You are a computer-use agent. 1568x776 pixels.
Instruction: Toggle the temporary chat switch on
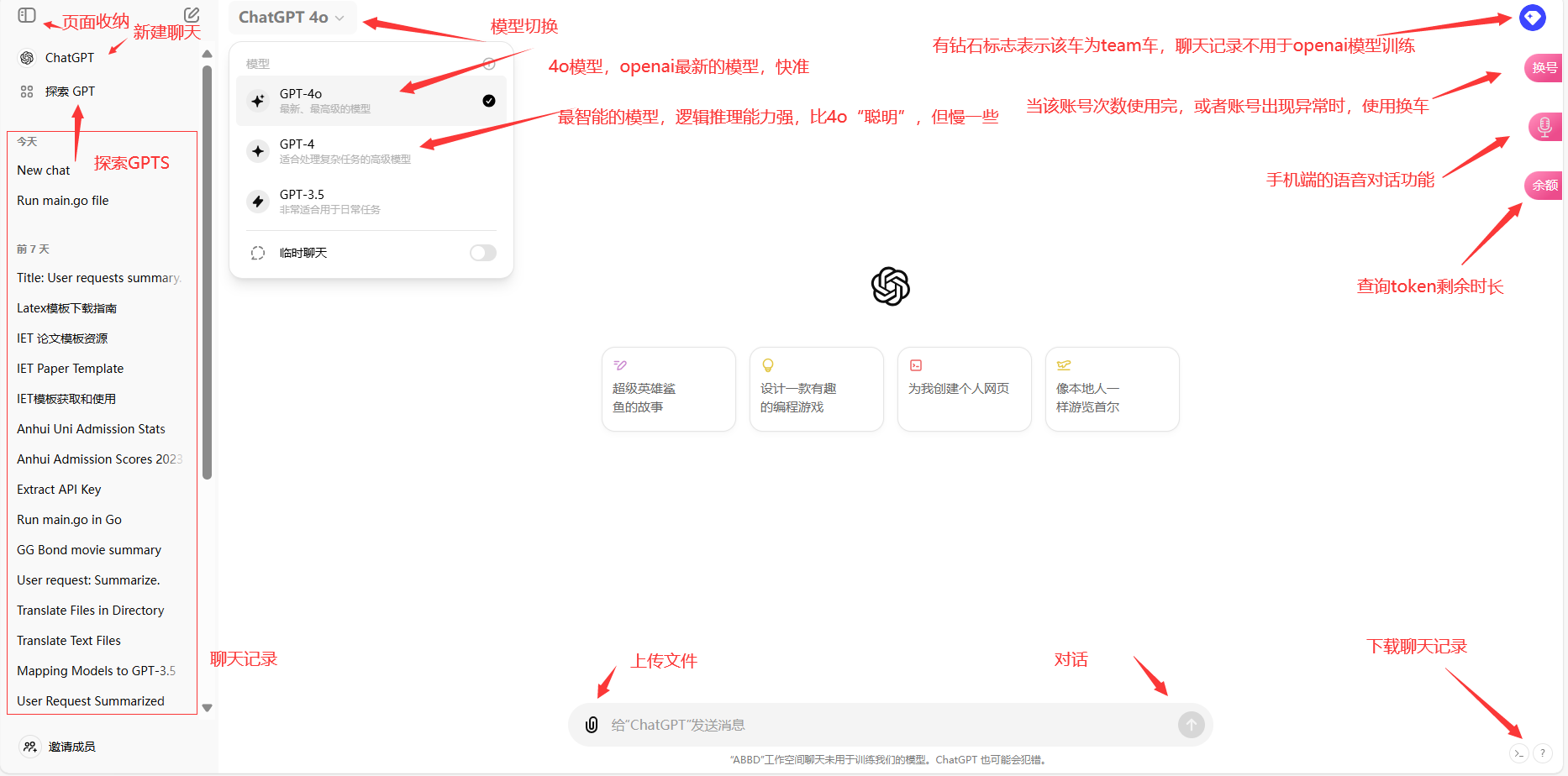[483, 253]
